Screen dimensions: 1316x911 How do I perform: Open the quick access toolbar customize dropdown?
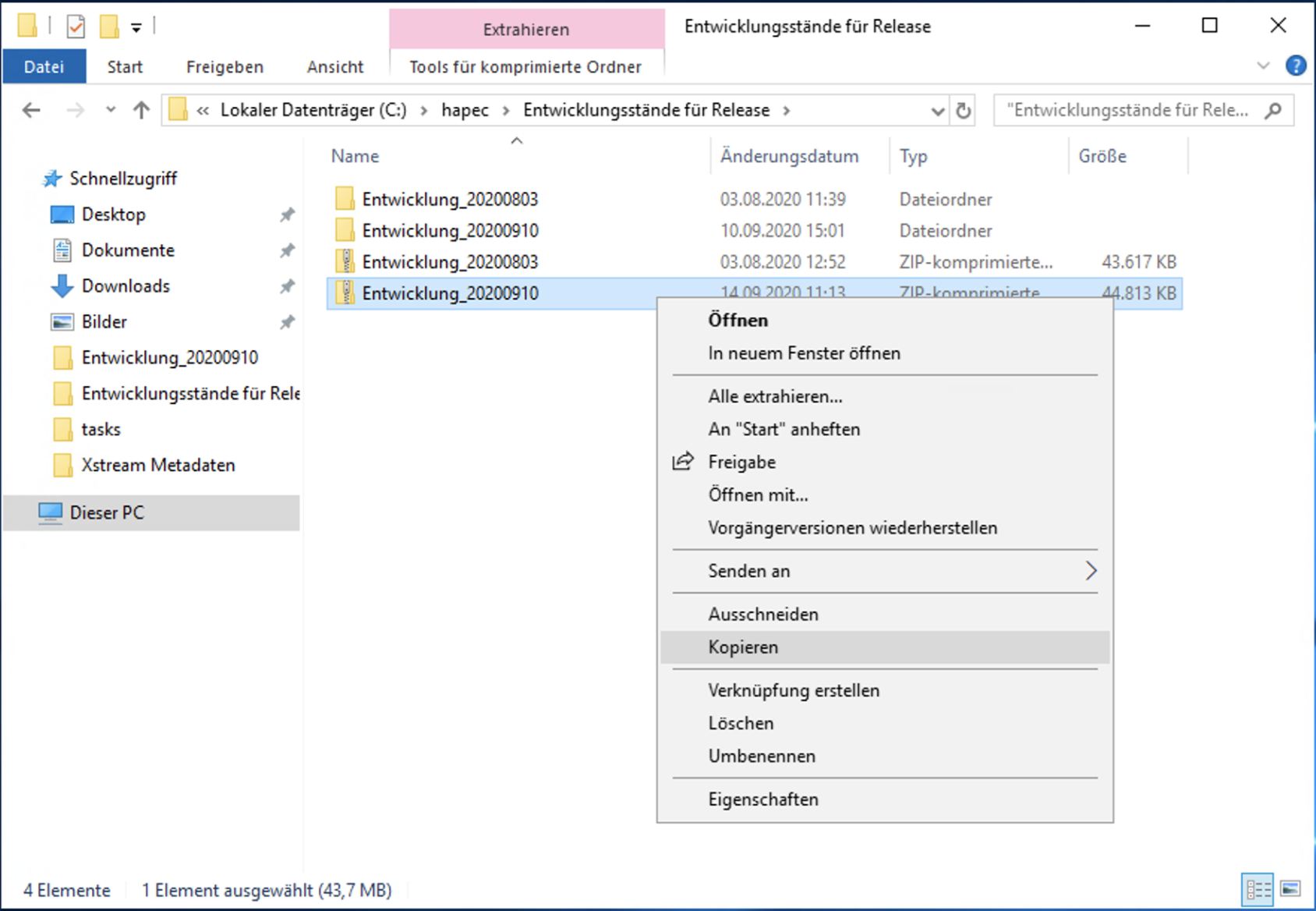point(136,28)
